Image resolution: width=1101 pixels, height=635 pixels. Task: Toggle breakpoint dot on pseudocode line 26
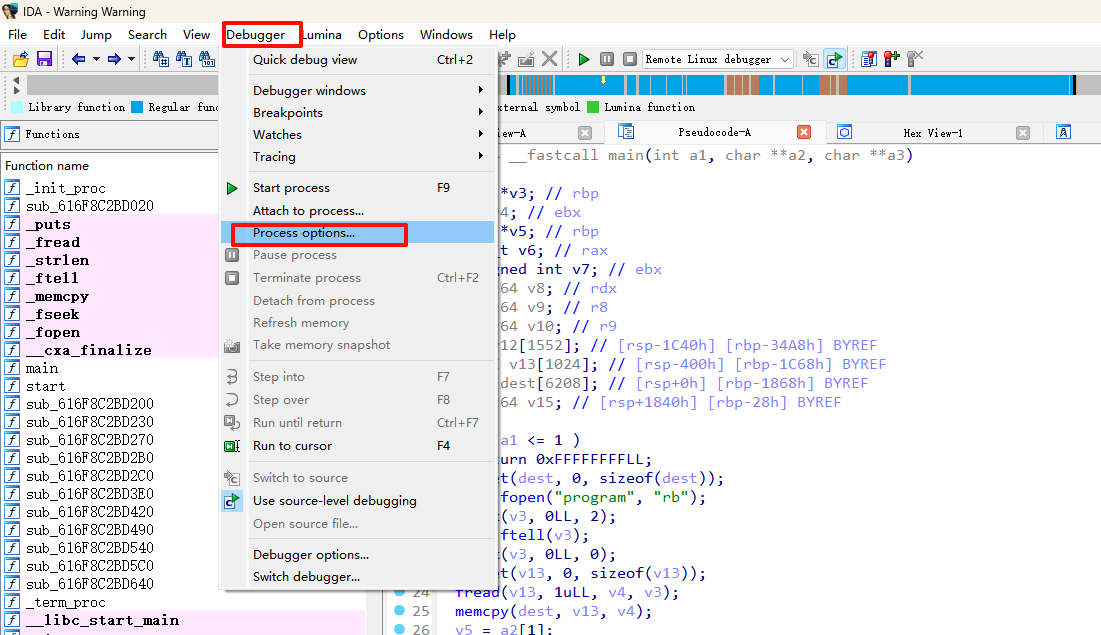click(400, 629)
